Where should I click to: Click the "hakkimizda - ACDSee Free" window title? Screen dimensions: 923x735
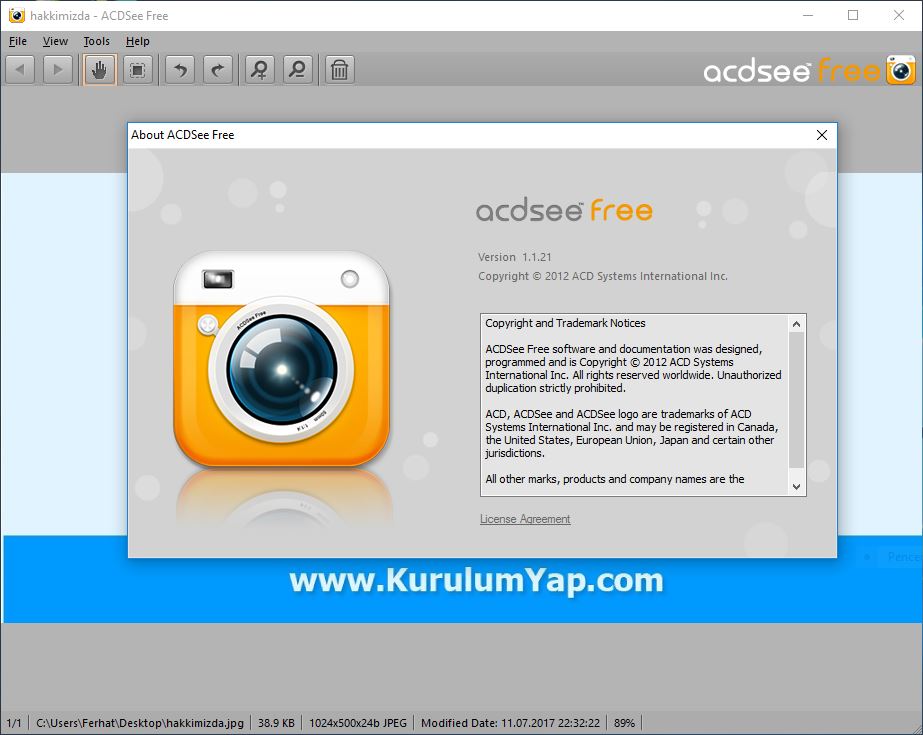point(99,16)
